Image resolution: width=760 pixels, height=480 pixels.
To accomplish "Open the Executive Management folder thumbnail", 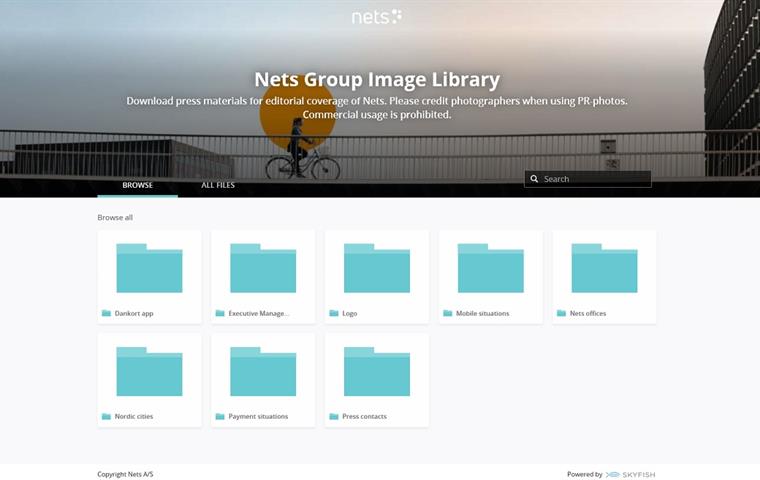I will (263, 268).
